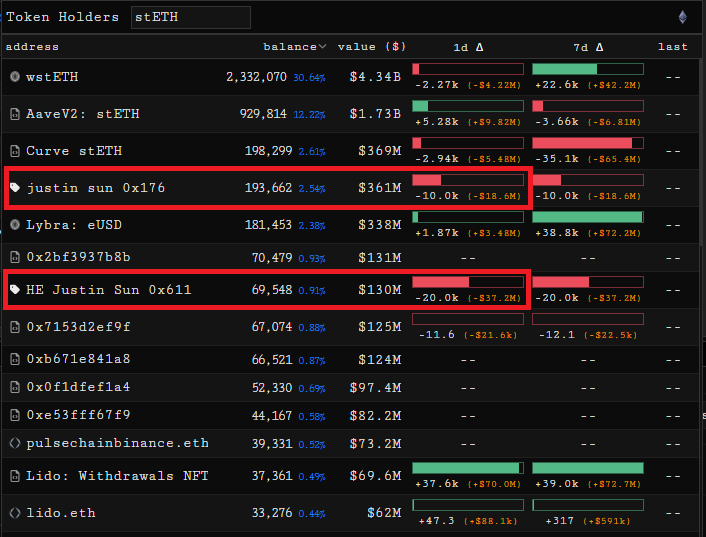
Task: Sort by the 7d delta column
Action: pyautogui.click(x=587, y=47)
